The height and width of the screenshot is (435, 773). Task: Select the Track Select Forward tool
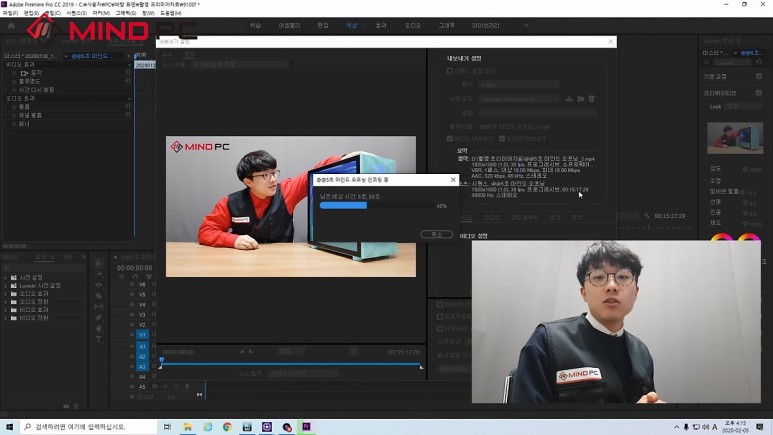tap(99, 274)
